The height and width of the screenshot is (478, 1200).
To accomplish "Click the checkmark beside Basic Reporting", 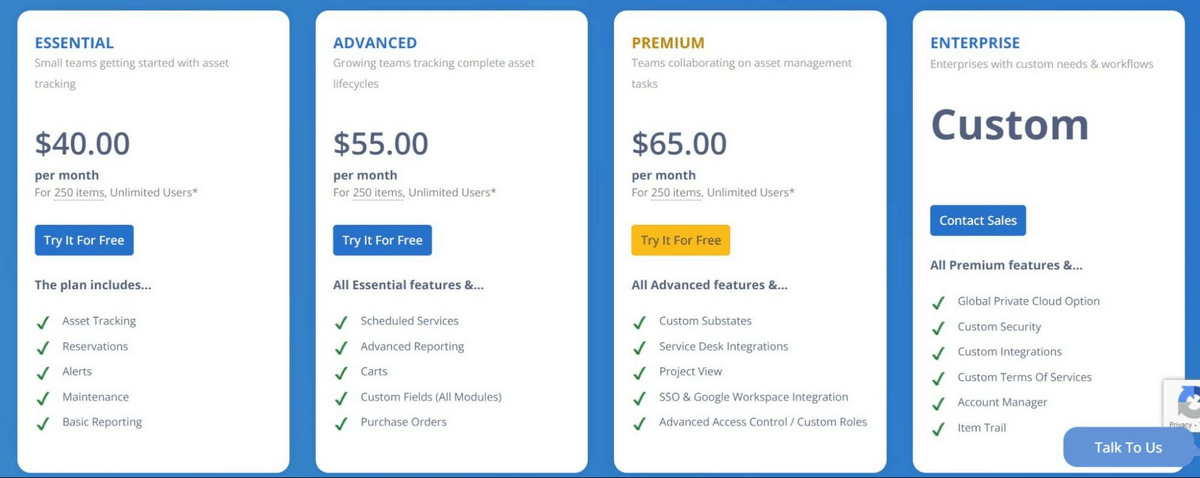I will 43,423.
